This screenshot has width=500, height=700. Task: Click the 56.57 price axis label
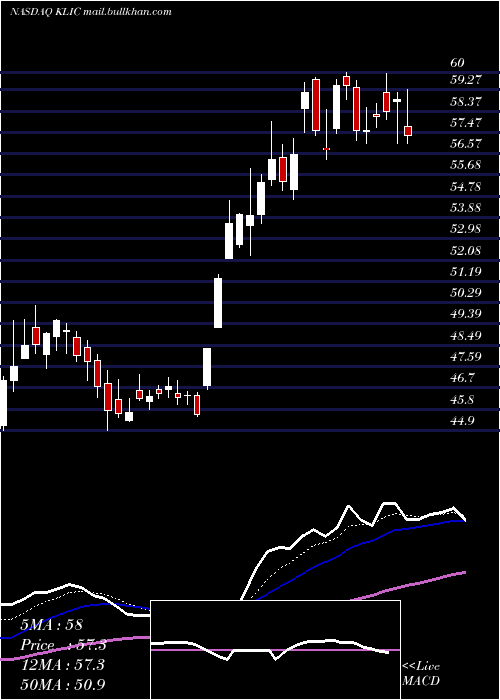coord(467,144)
